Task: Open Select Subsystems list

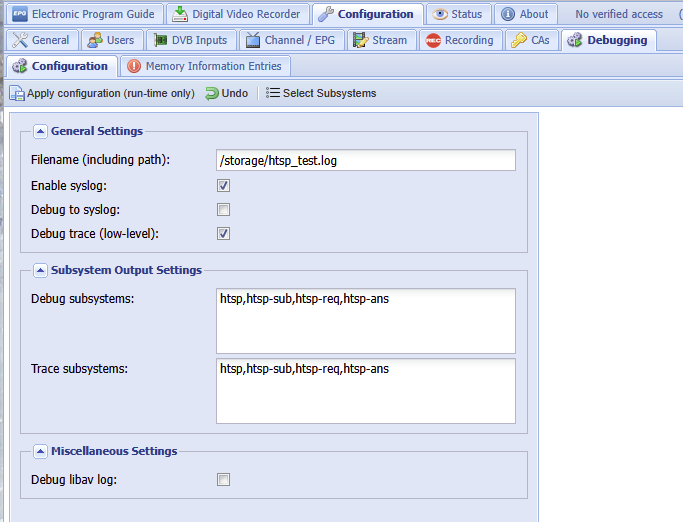Action: click(x=321, y=93)
